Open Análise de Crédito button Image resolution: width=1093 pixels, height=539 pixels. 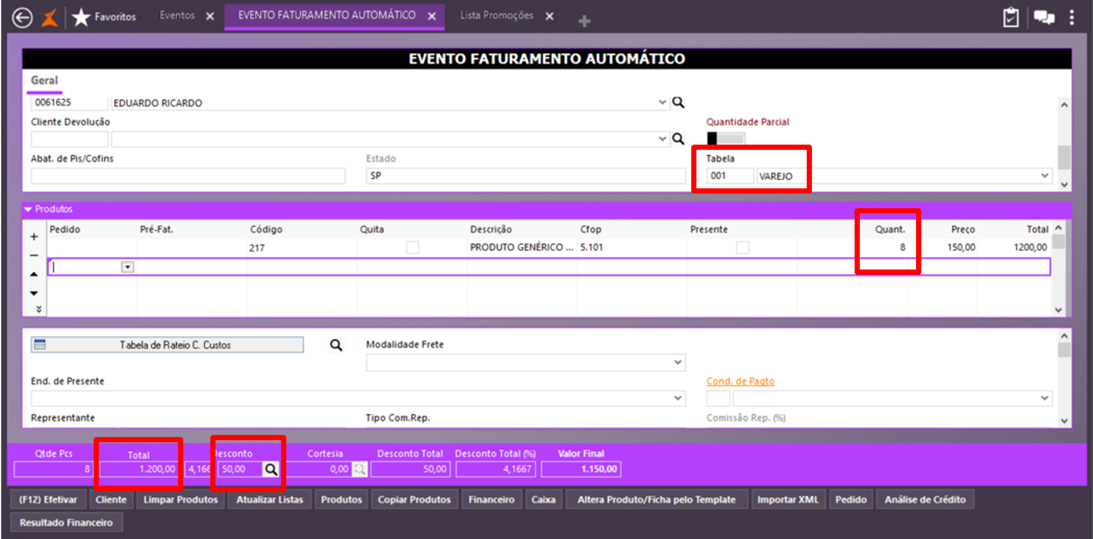925,500
